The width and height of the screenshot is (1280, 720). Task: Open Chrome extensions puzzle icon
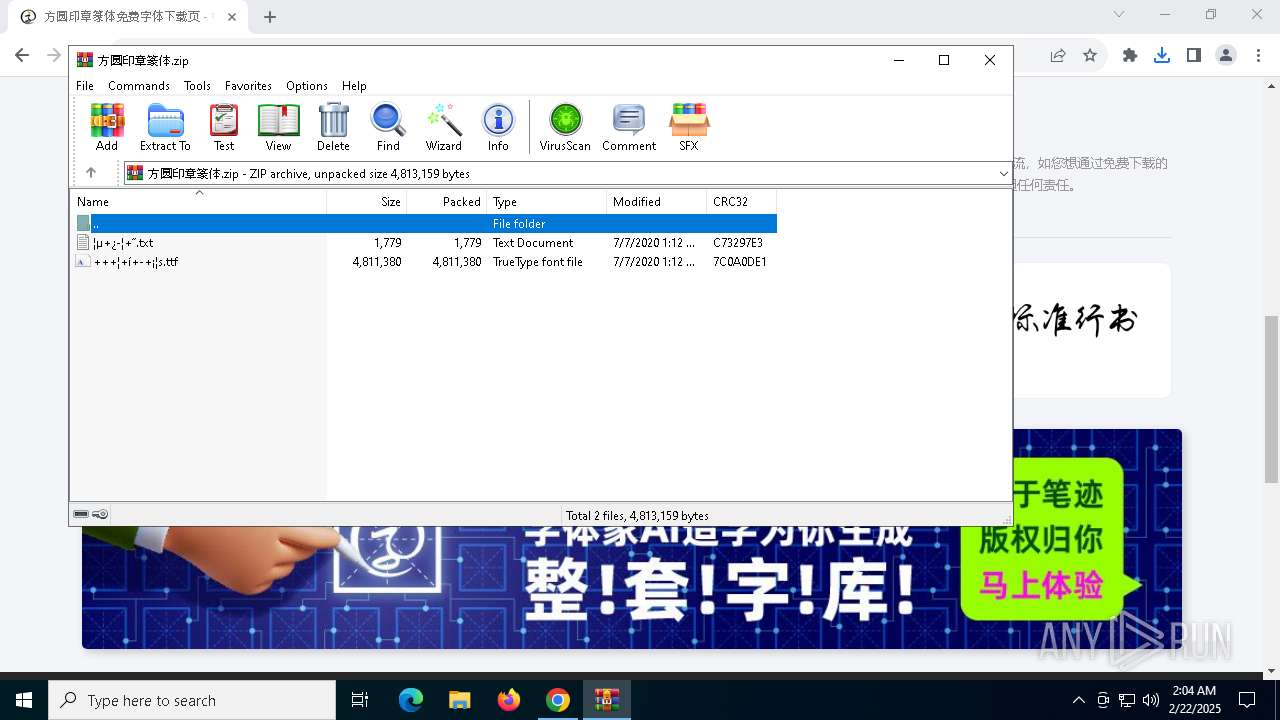(x=1130, y=56)
